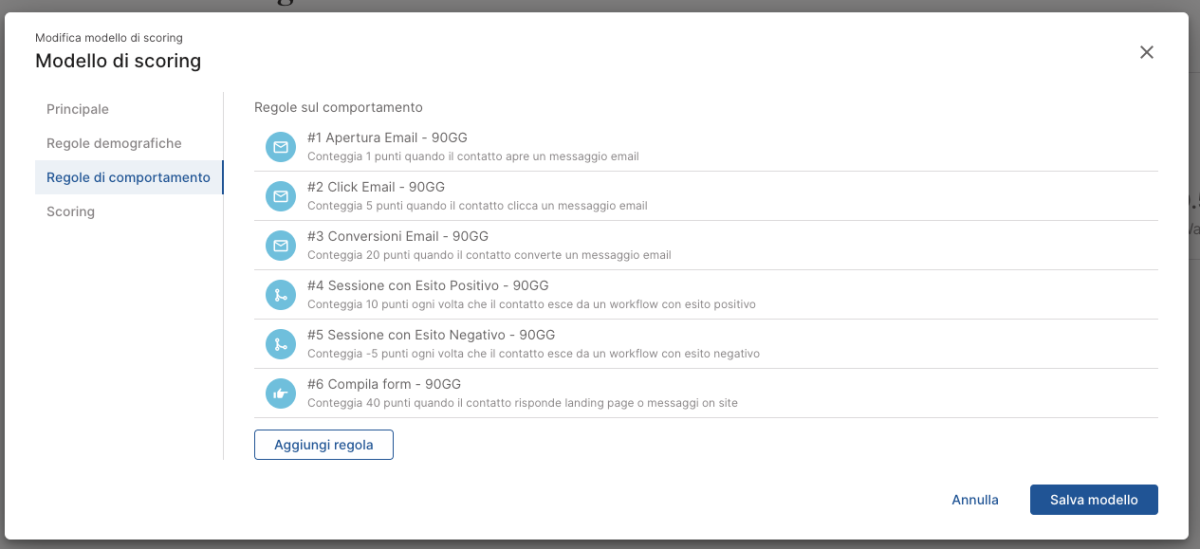Click workflow icon for Sessione con Esito Positivo
This screenshot has height=549, width=1200.
click(x=281, y=295)
